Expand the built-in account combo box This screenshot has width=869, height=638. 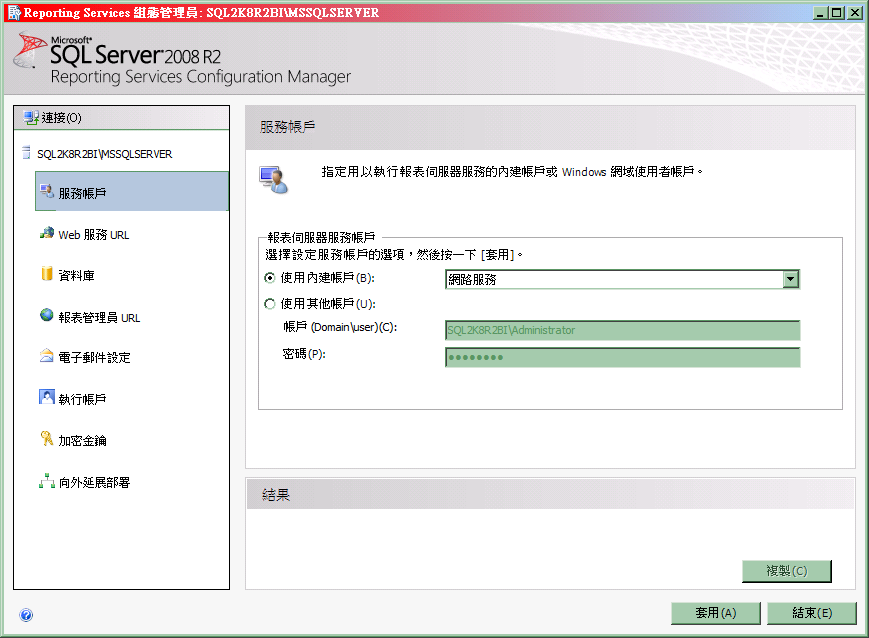point(791,278)
